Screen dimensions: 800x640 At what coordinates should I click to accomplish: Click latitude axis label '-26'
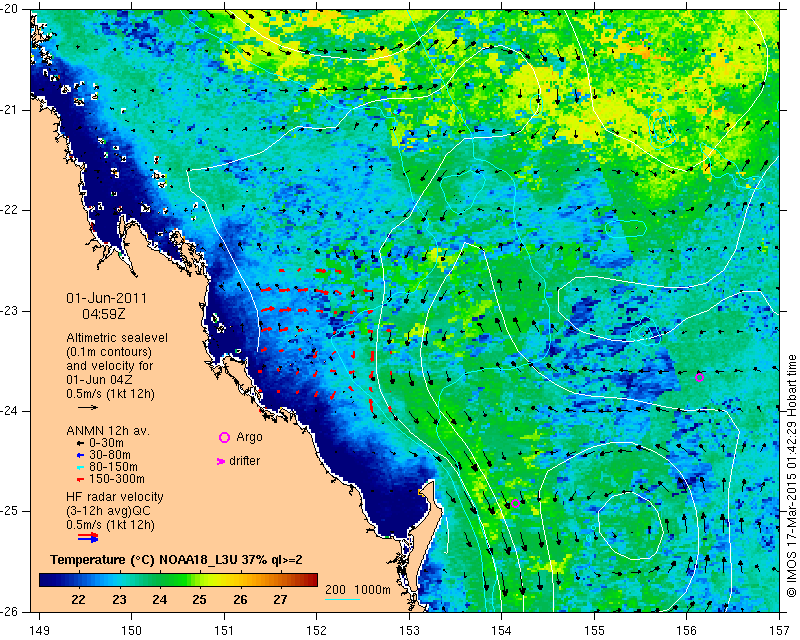pyautogui.click(x=9, y=611)
